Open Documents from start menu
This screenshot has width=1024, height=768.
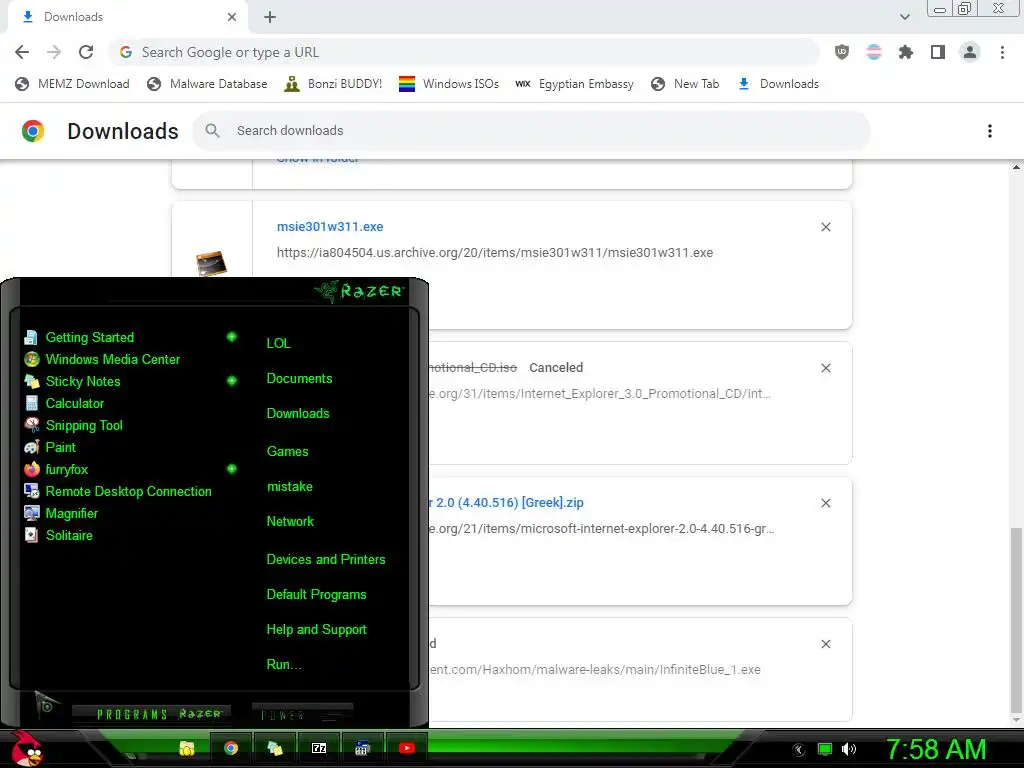click(299, 379)
